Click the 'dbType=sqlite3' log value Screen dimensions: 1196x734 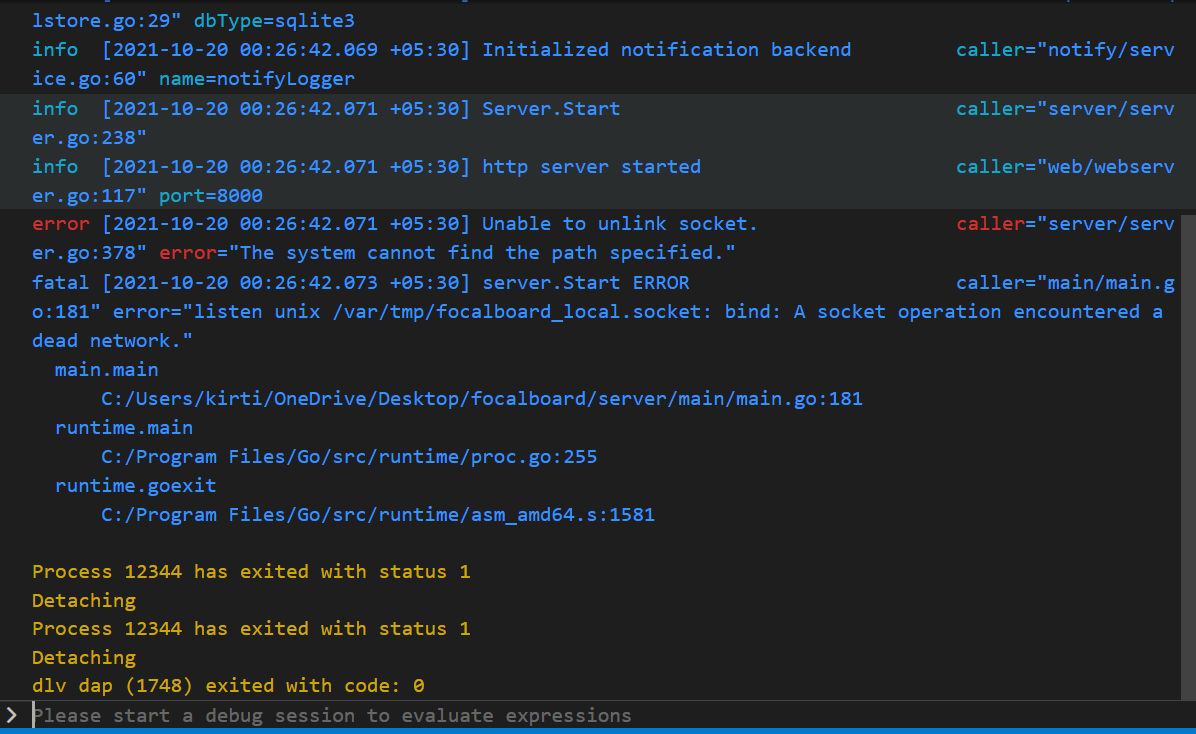pyautogui.click(x=274, y=21)
